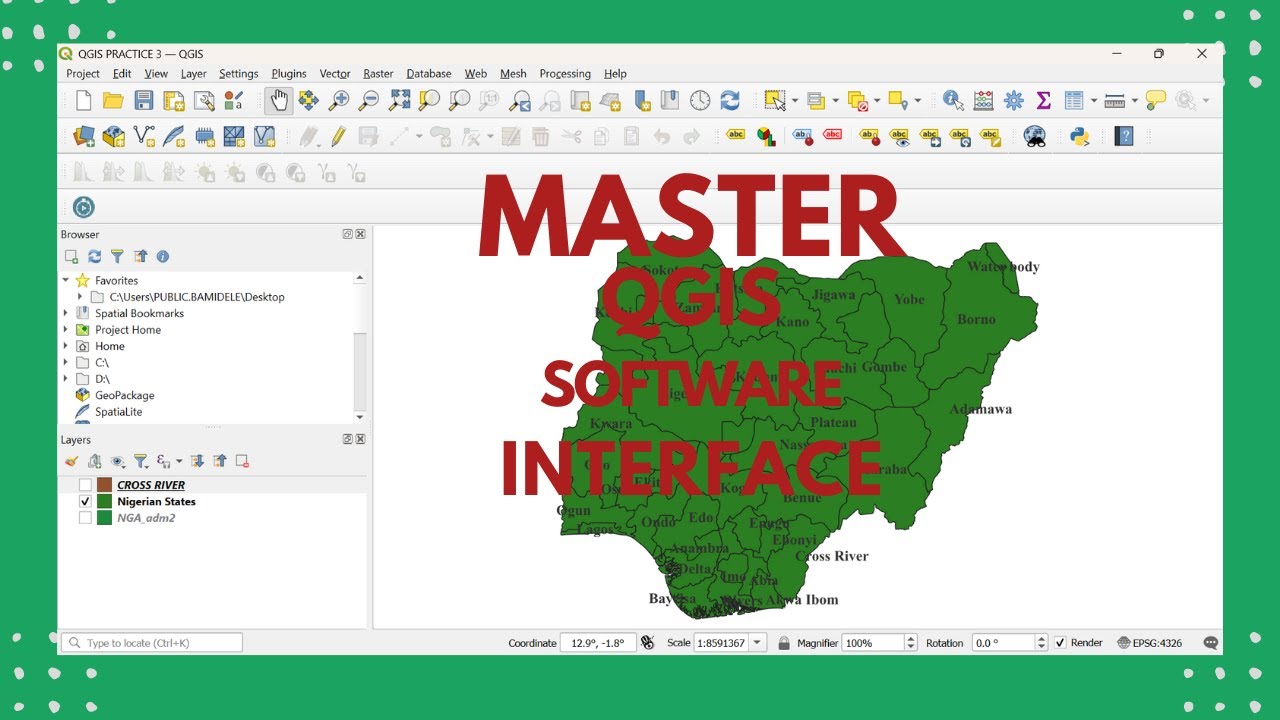Open the Measure tool dropdown arrow
Viewport: 1280px width, 720px height.
1135,100
